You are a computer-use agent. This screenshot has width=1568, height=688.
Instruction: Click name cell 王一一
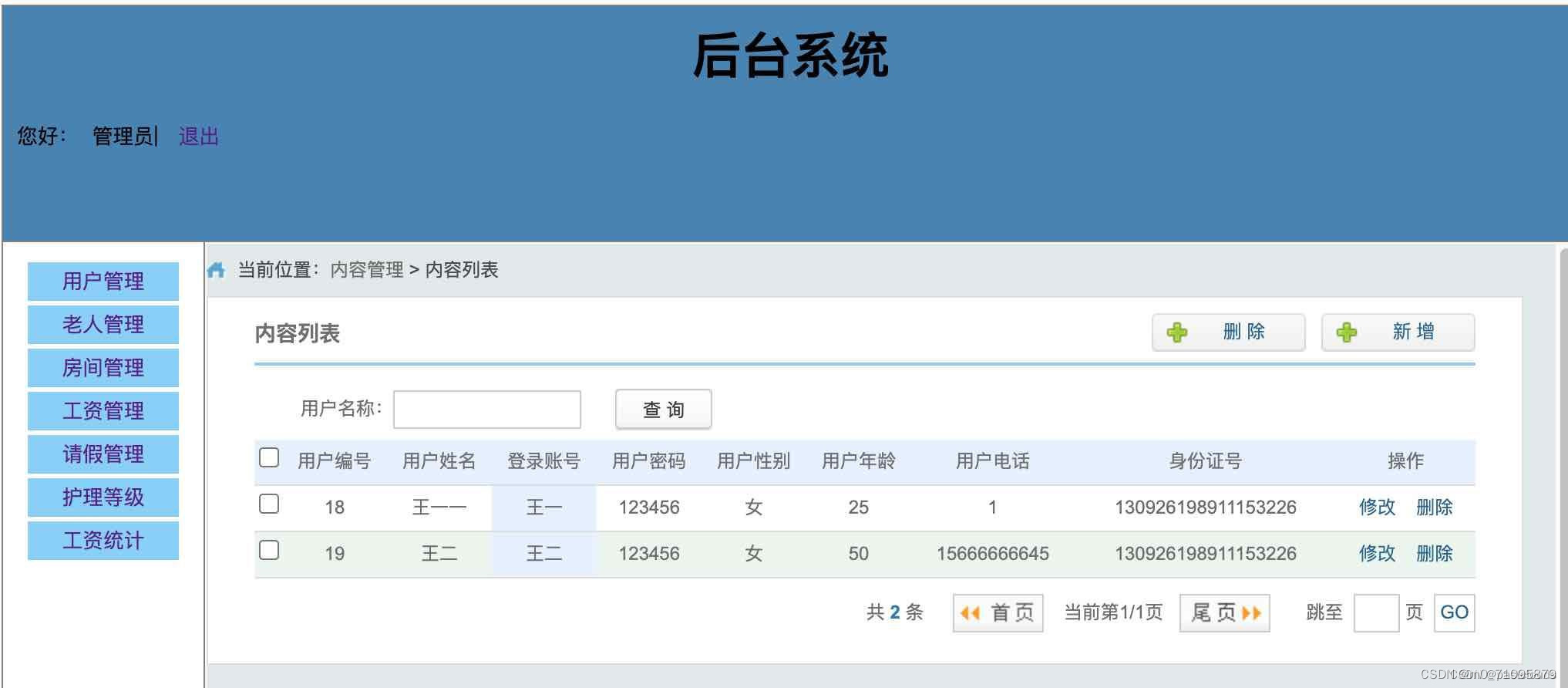tap(439, 508)
